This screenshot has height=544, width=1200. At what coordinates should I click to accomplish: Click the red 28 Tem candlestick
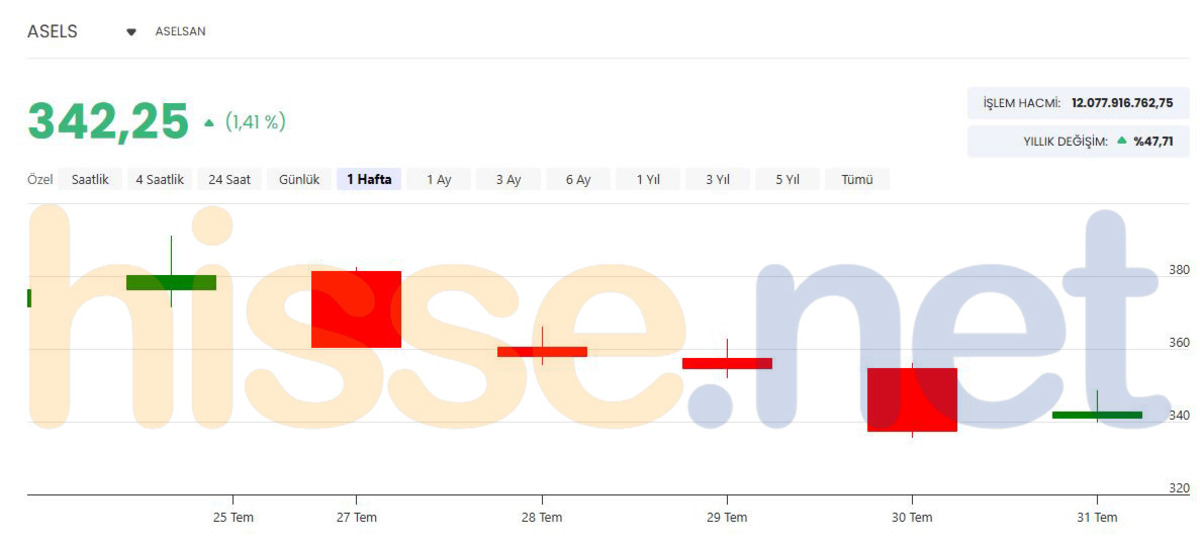(x=542, y=351)
